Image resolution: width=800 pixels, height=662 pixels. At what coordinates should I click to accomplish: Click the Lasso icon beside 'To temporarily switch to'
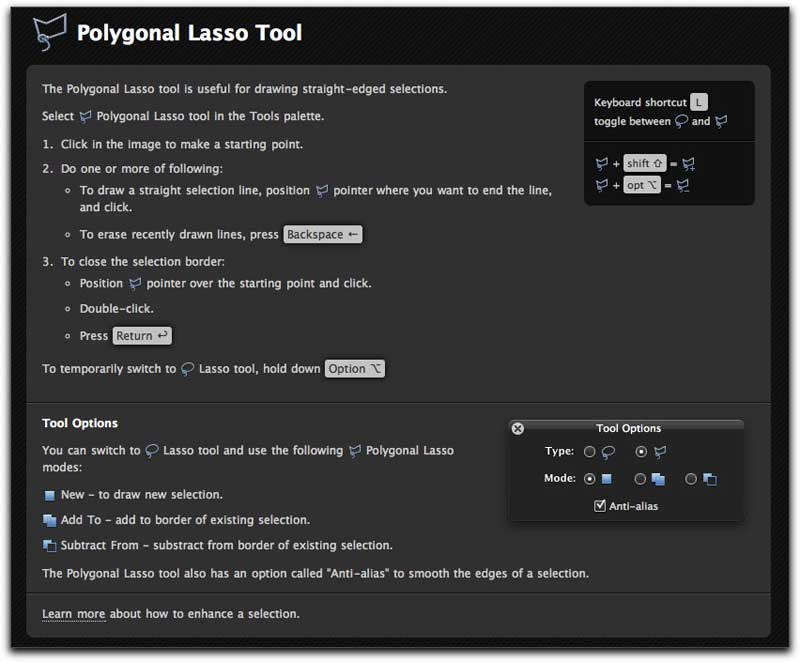click(x=187, y=369)
